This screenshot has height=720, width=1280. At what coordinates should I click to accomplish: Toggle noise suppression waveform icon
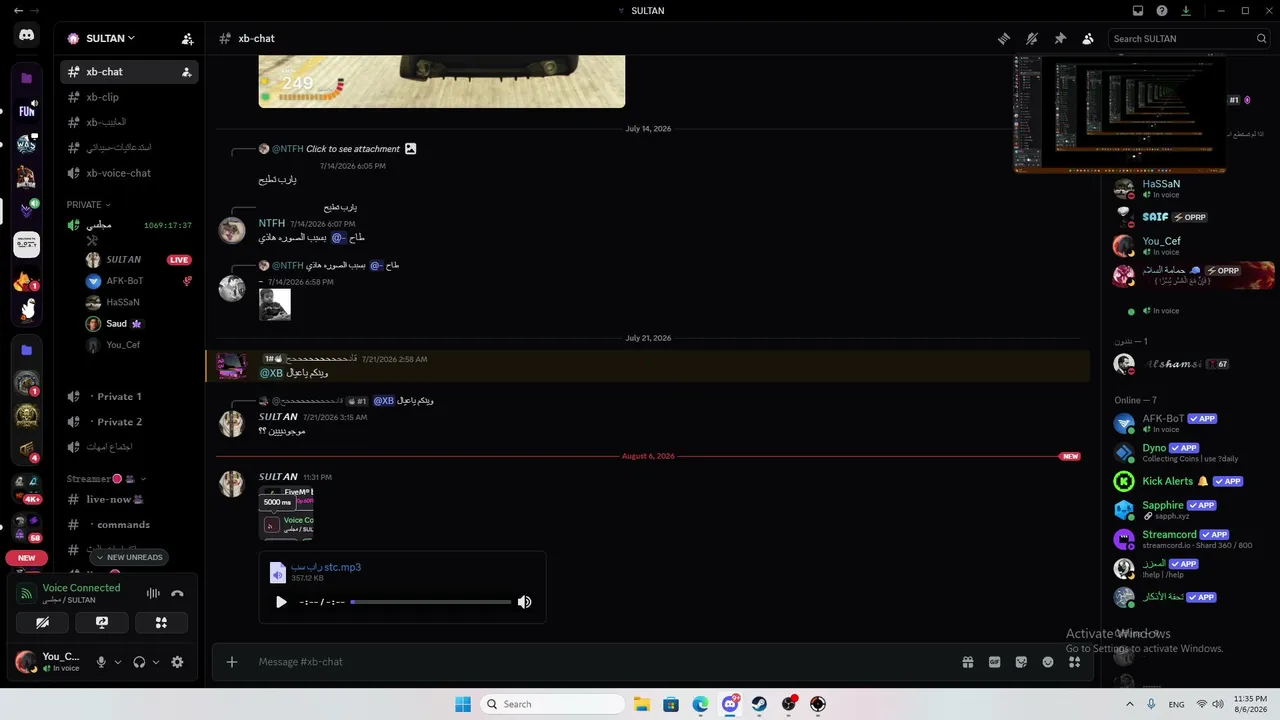(153, 593)
